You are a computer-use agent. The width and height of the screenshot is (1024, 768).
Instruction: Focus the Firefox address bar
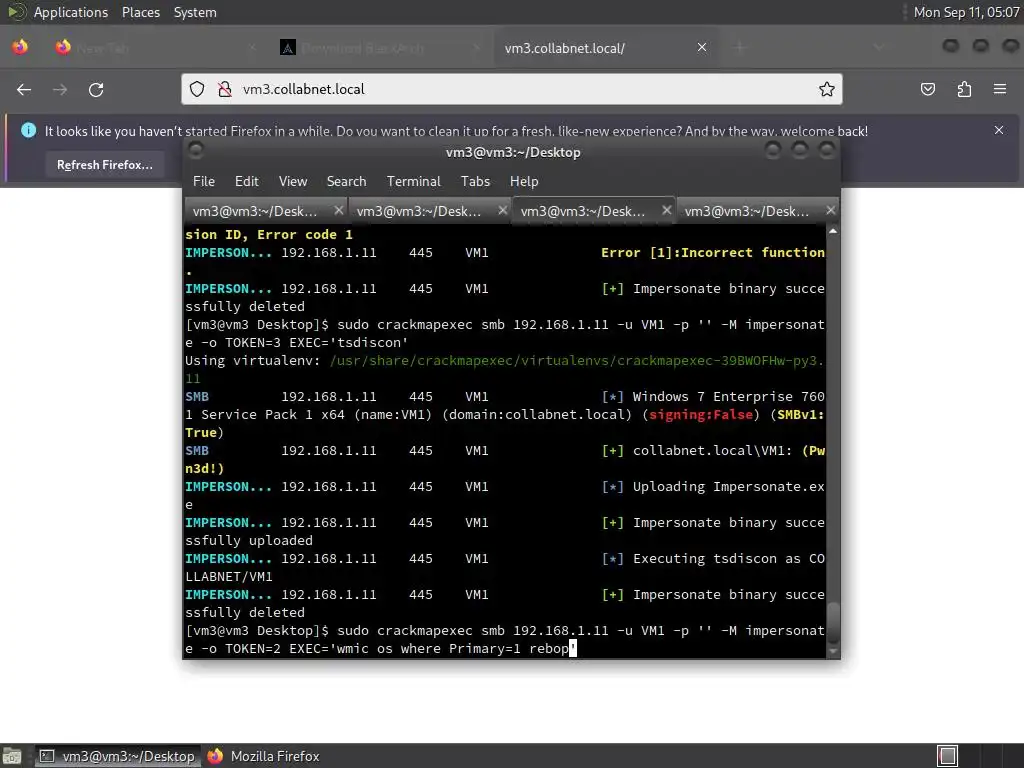click(511, 89)
